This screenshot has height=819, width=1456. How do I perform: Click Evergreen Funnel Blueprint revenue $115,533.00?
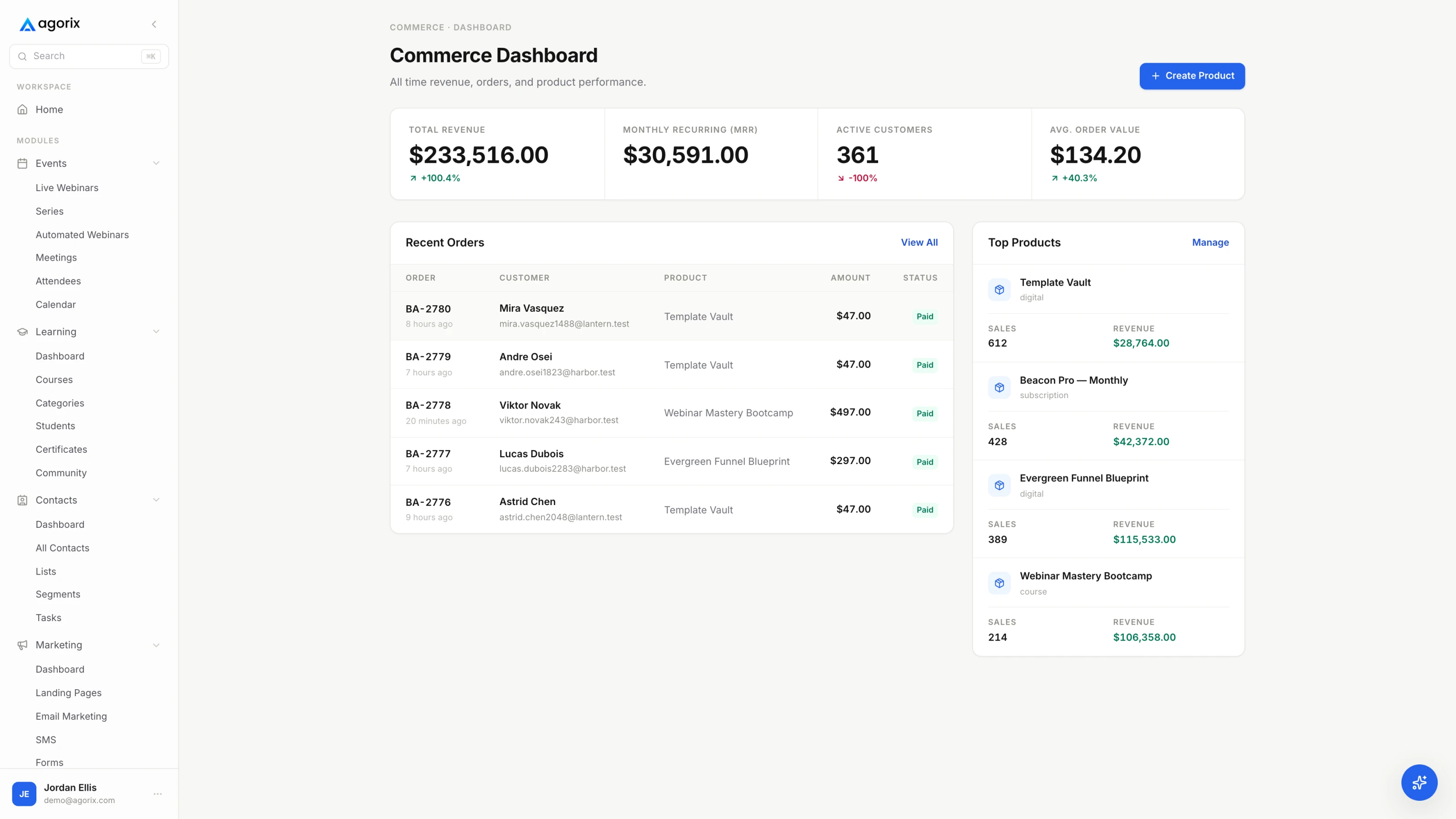pyautogui.click(x=1144, y=539)
